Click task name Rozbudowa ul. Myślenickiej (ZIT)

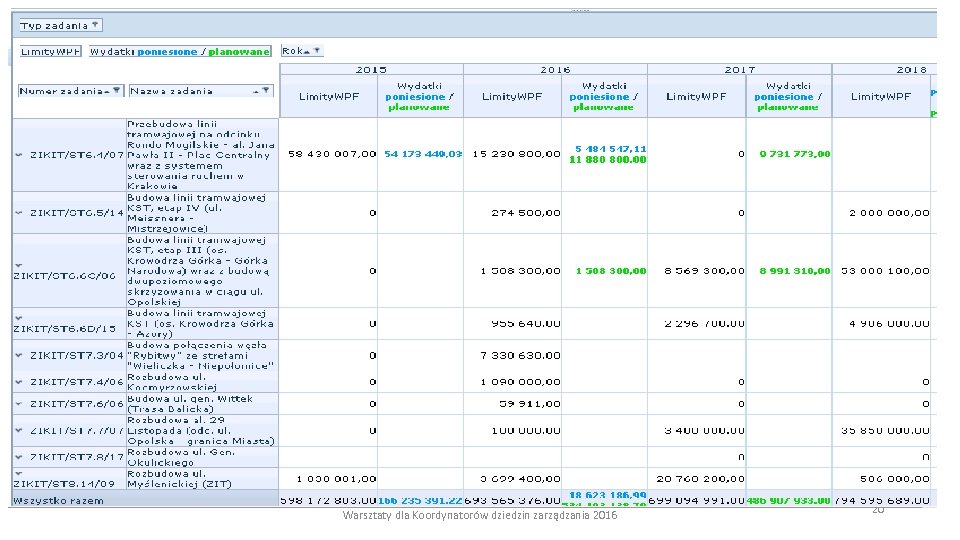point(179,479)
